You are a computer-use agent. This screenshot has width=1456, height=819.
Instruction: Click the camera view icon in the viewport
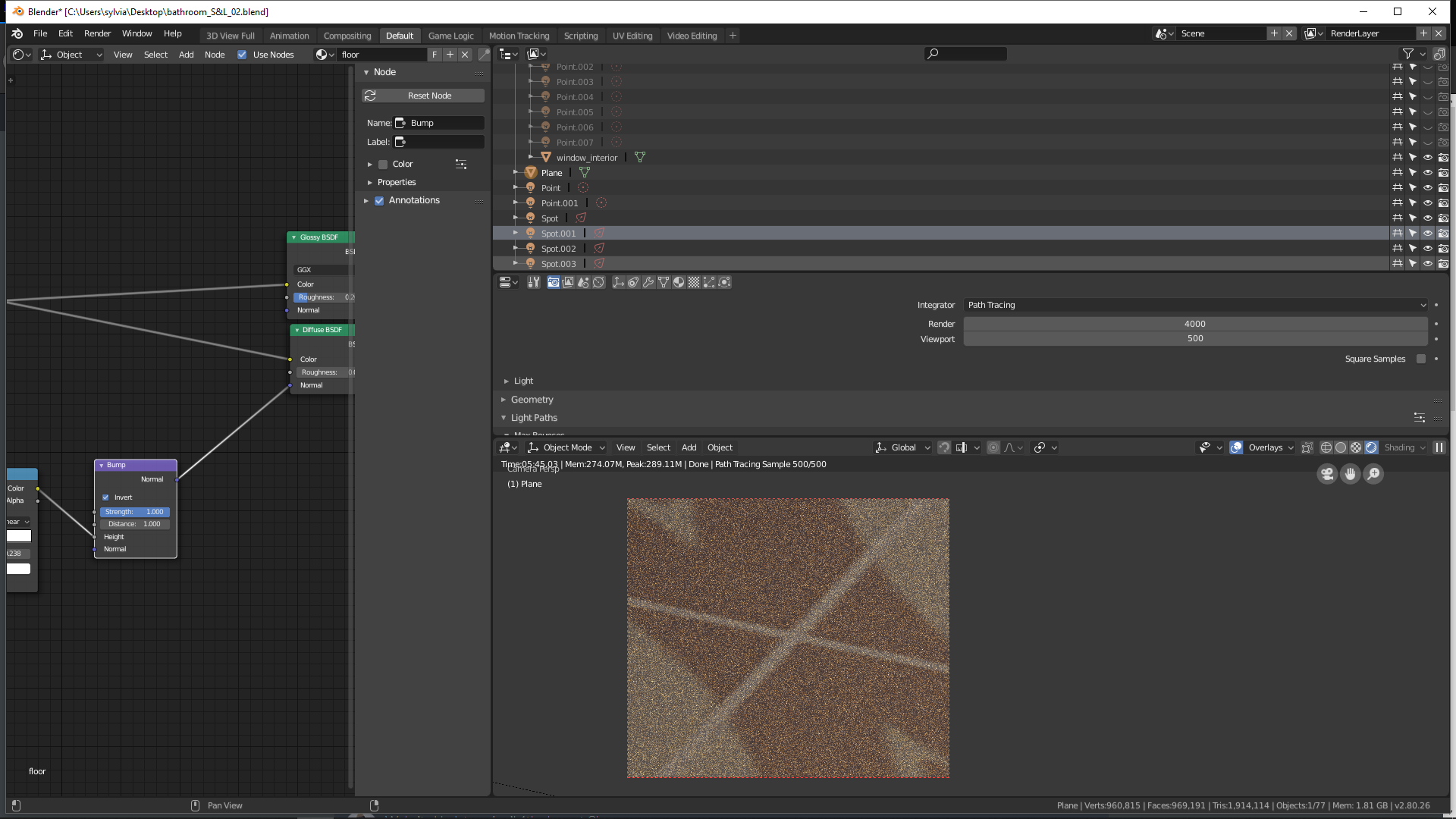click(1327, 474)
